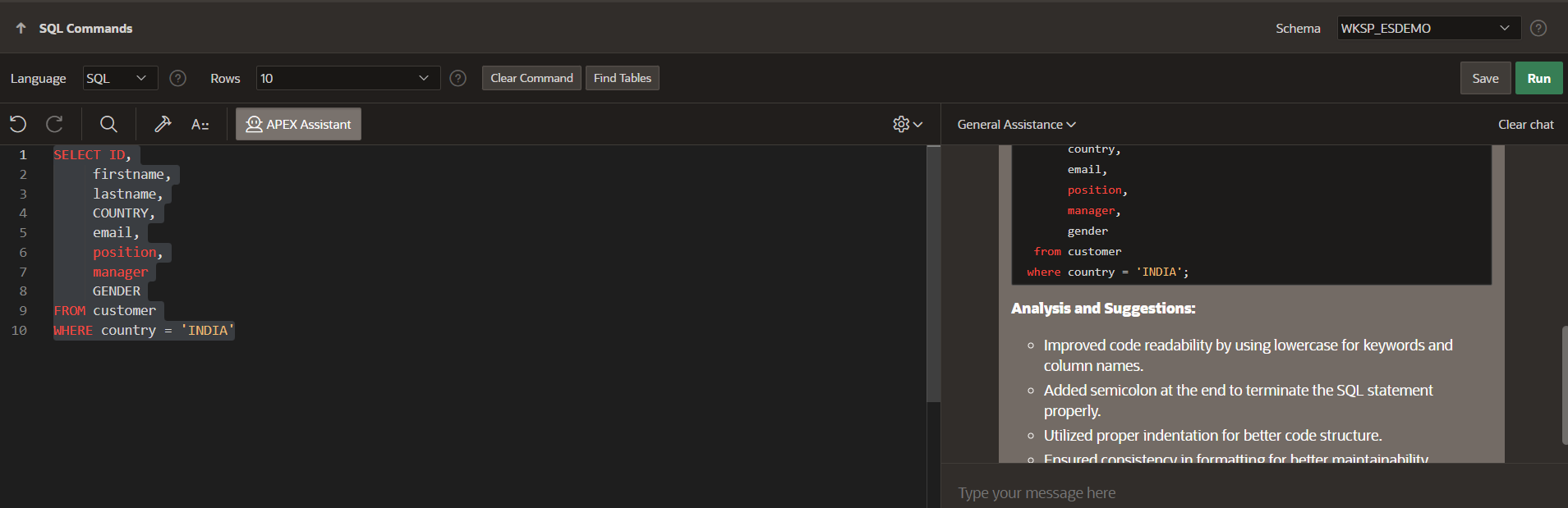This screenshot has width=1568, height=508.
Task: Click the help icon next to Language
Action: (177, 78)
